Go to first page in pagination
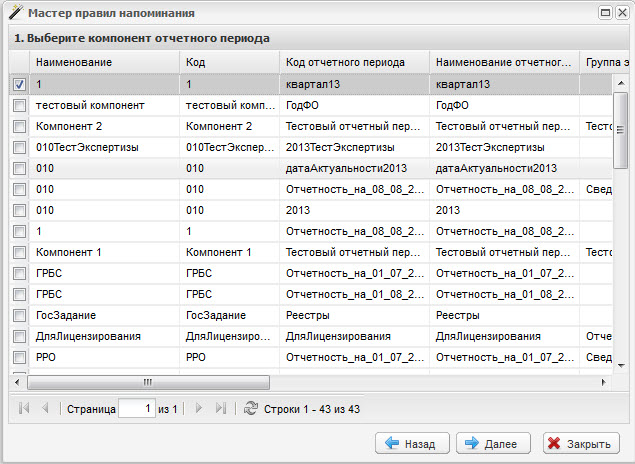 tap(24, 409)
